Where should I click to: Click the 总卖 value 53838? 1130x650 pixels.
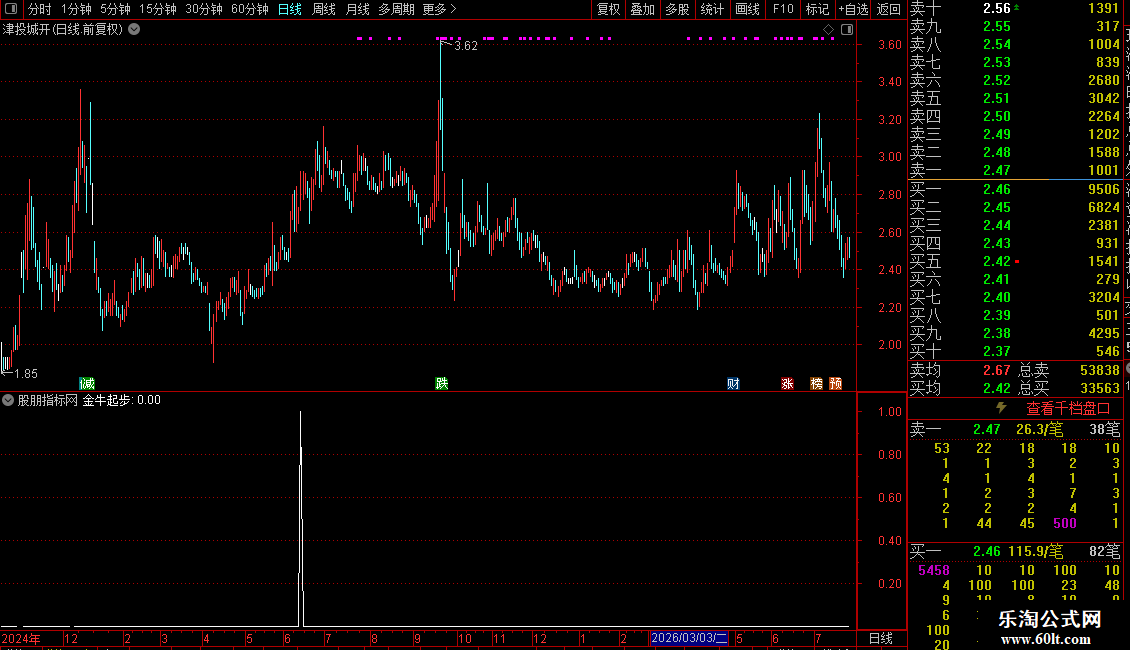coord(1100,370)
